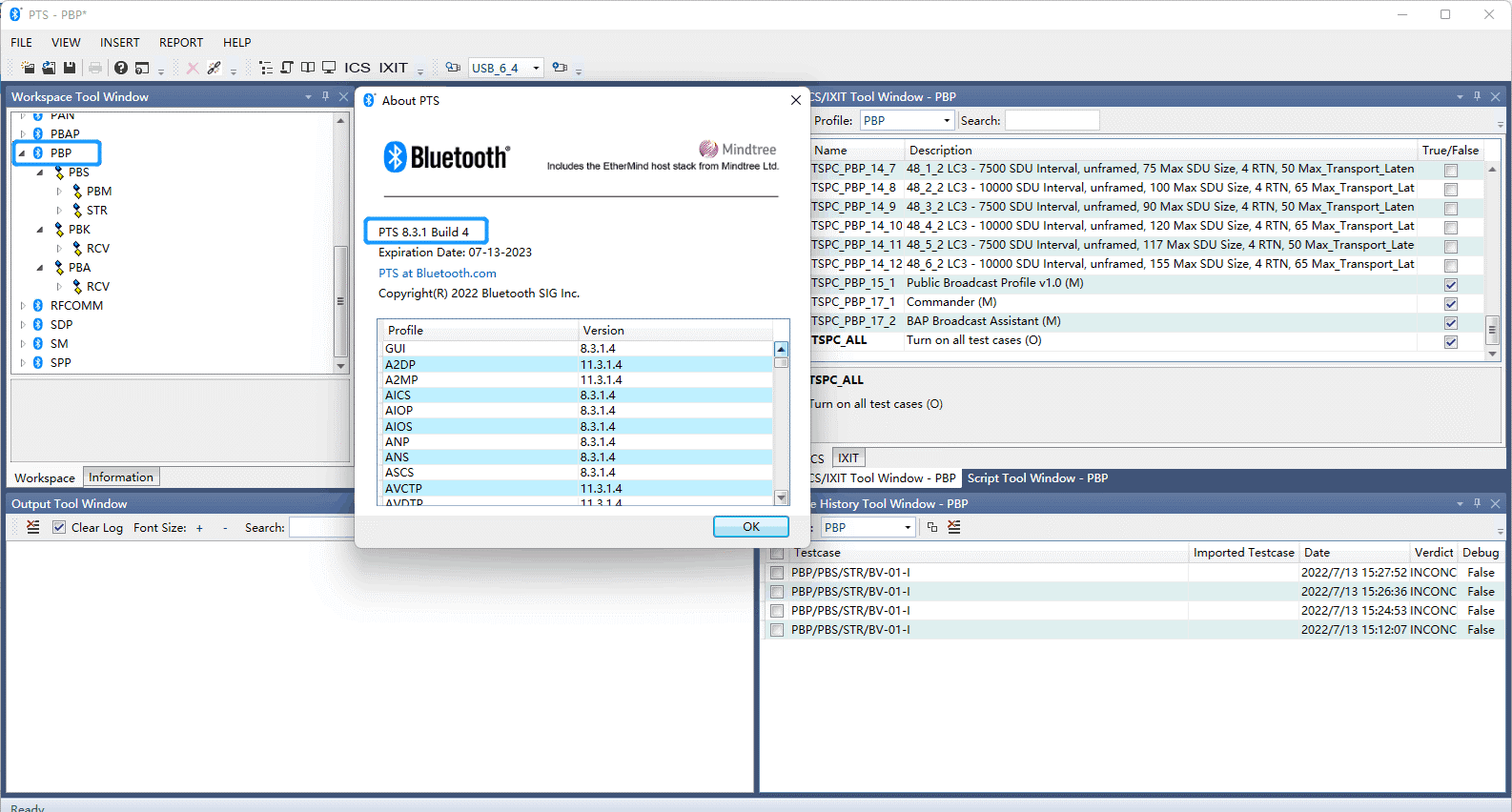Click the Bluetooth icon of the SDP tree node

pos(38,324)
